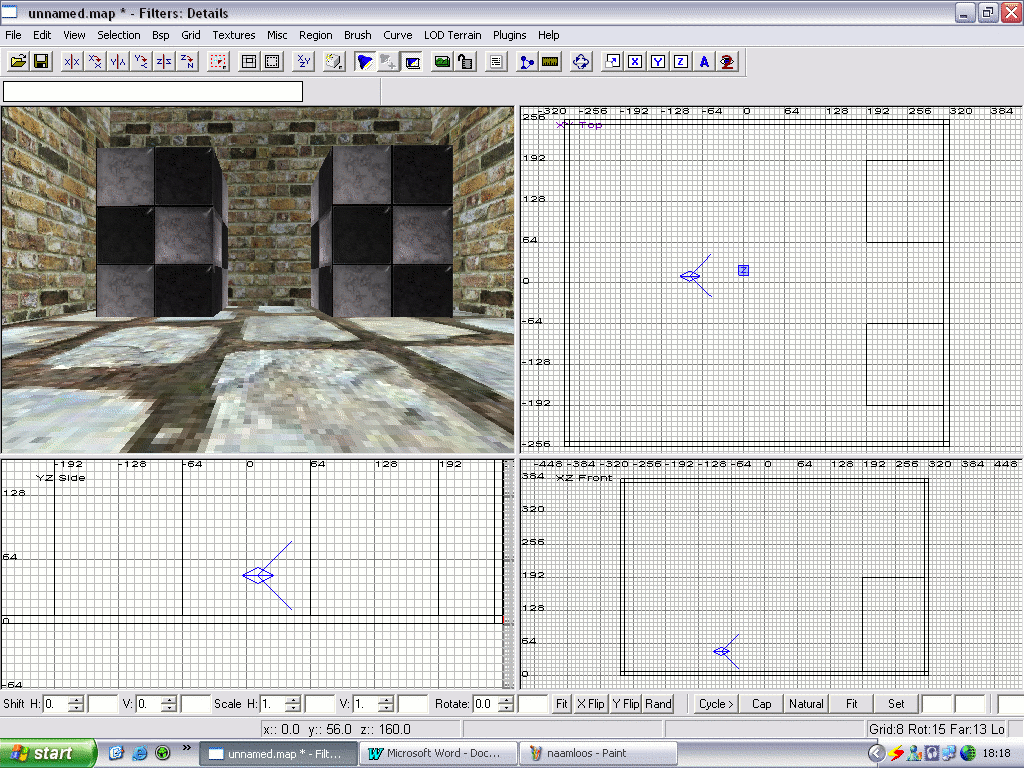Toggle the blue Y axis lock button

658,62
